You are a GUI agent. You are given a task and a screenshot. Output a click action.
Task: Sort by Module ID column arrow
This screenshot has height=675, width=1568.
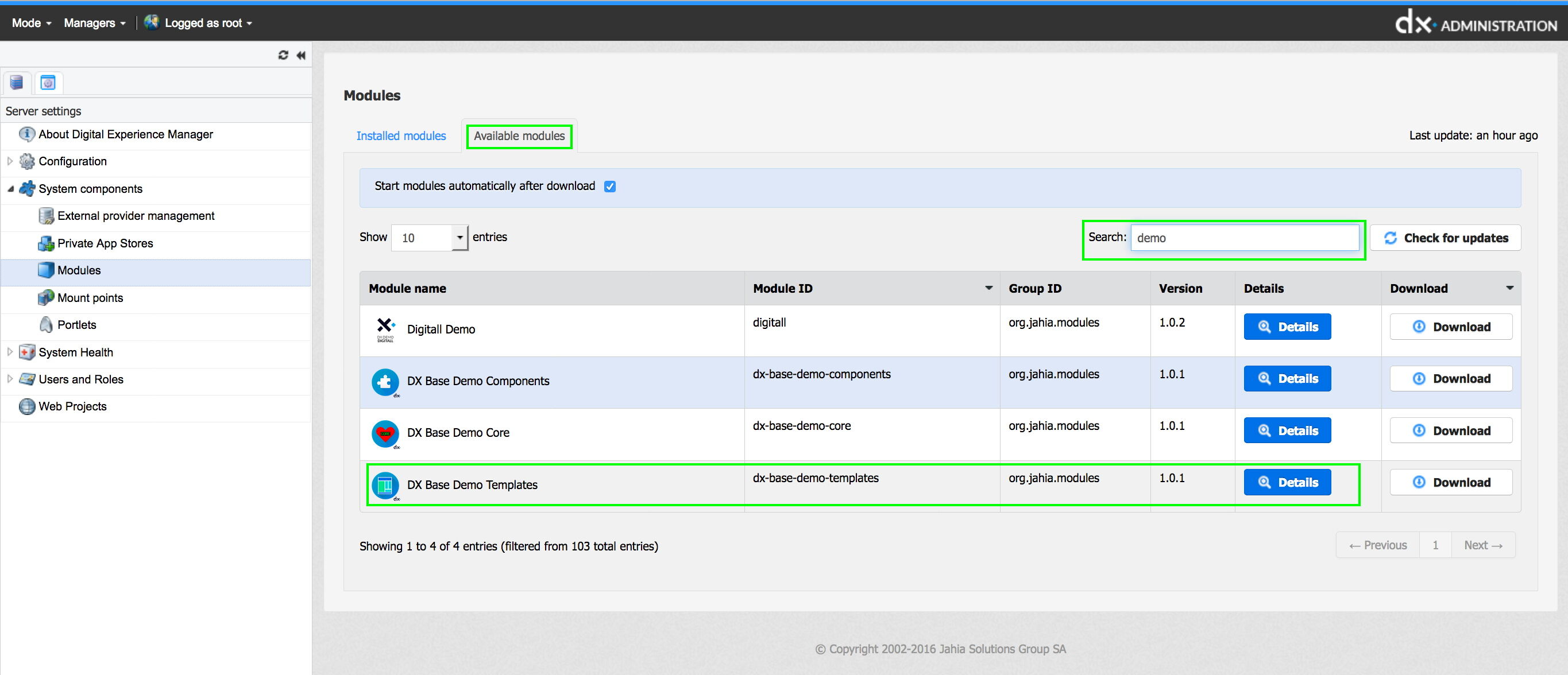(988, 288)
